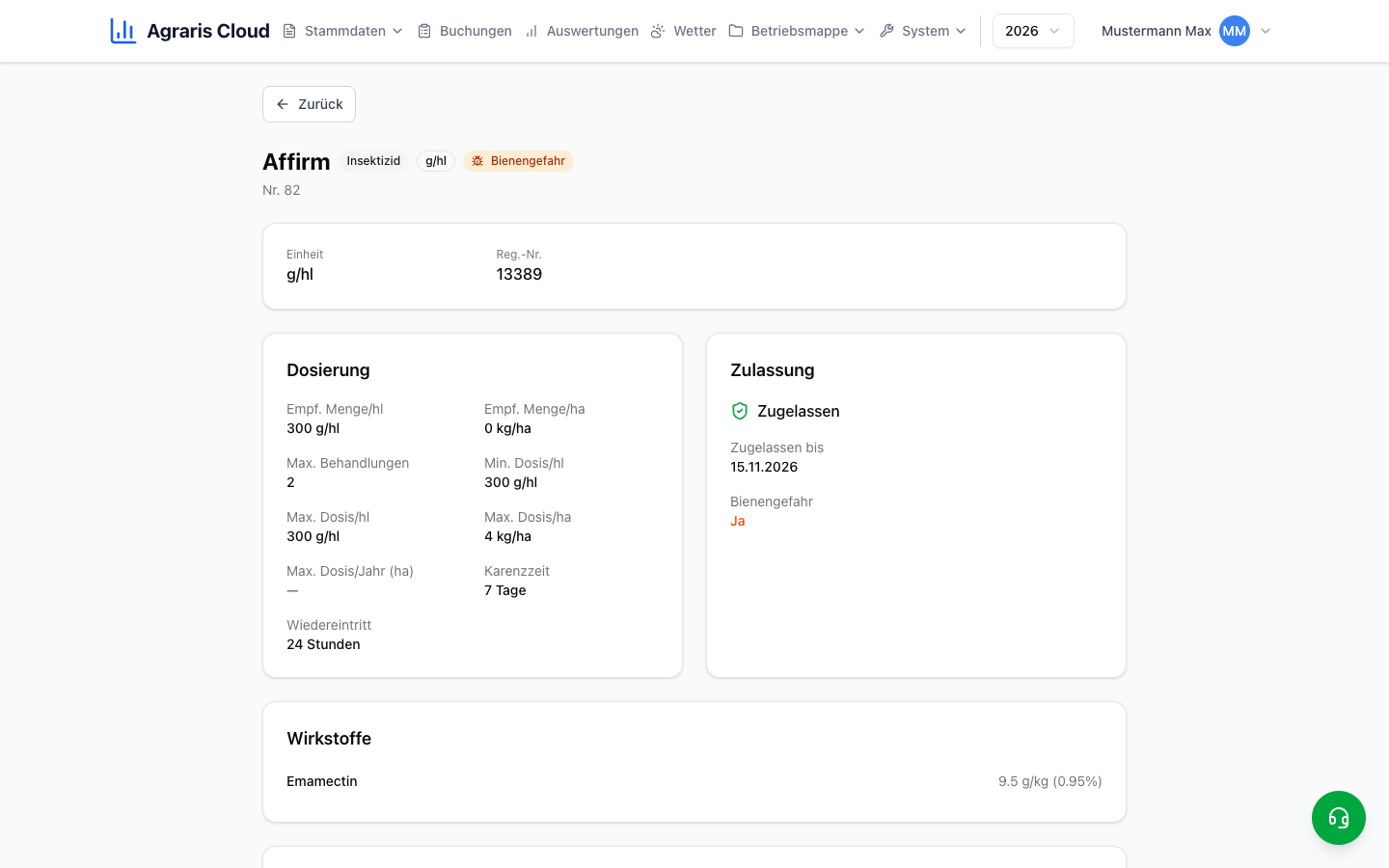Click the Zulassung heading
1389x868 pixels.
773,370
